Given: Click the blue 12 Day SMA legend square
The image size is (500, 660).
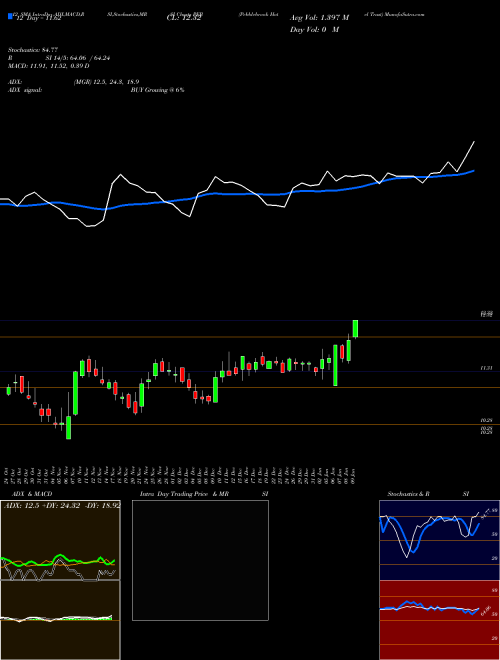Looking at the screenshot, I should click(x=11, y=16).
